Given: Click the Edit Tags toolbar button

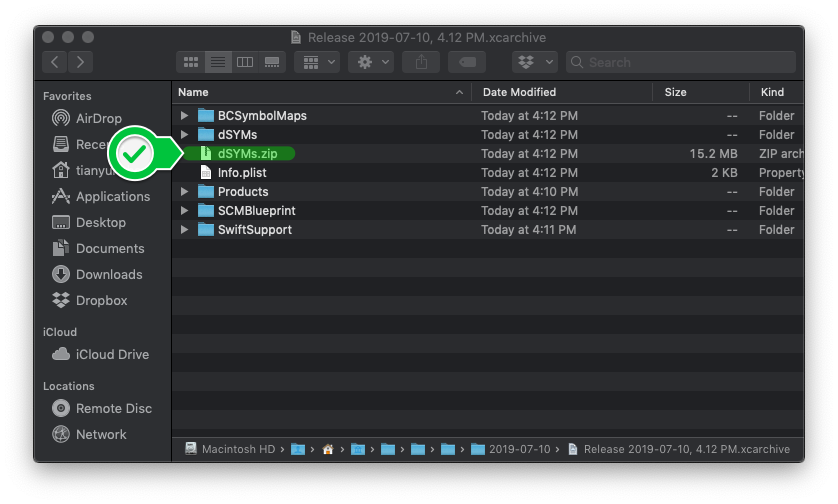Looking at the screenshot, I should pyautogui.click(x=466, y=62).
